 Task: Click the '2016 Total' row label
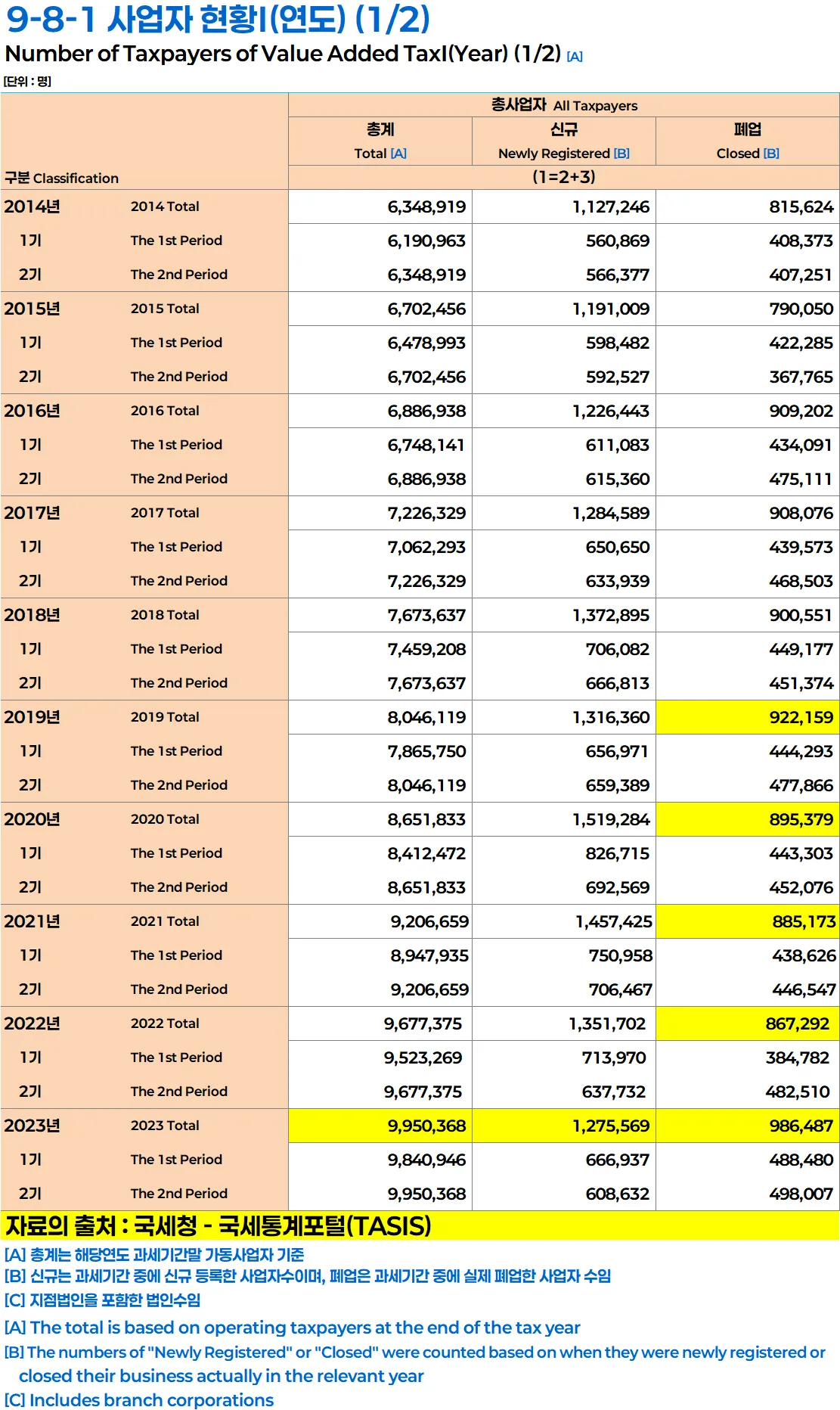[165, 411]
